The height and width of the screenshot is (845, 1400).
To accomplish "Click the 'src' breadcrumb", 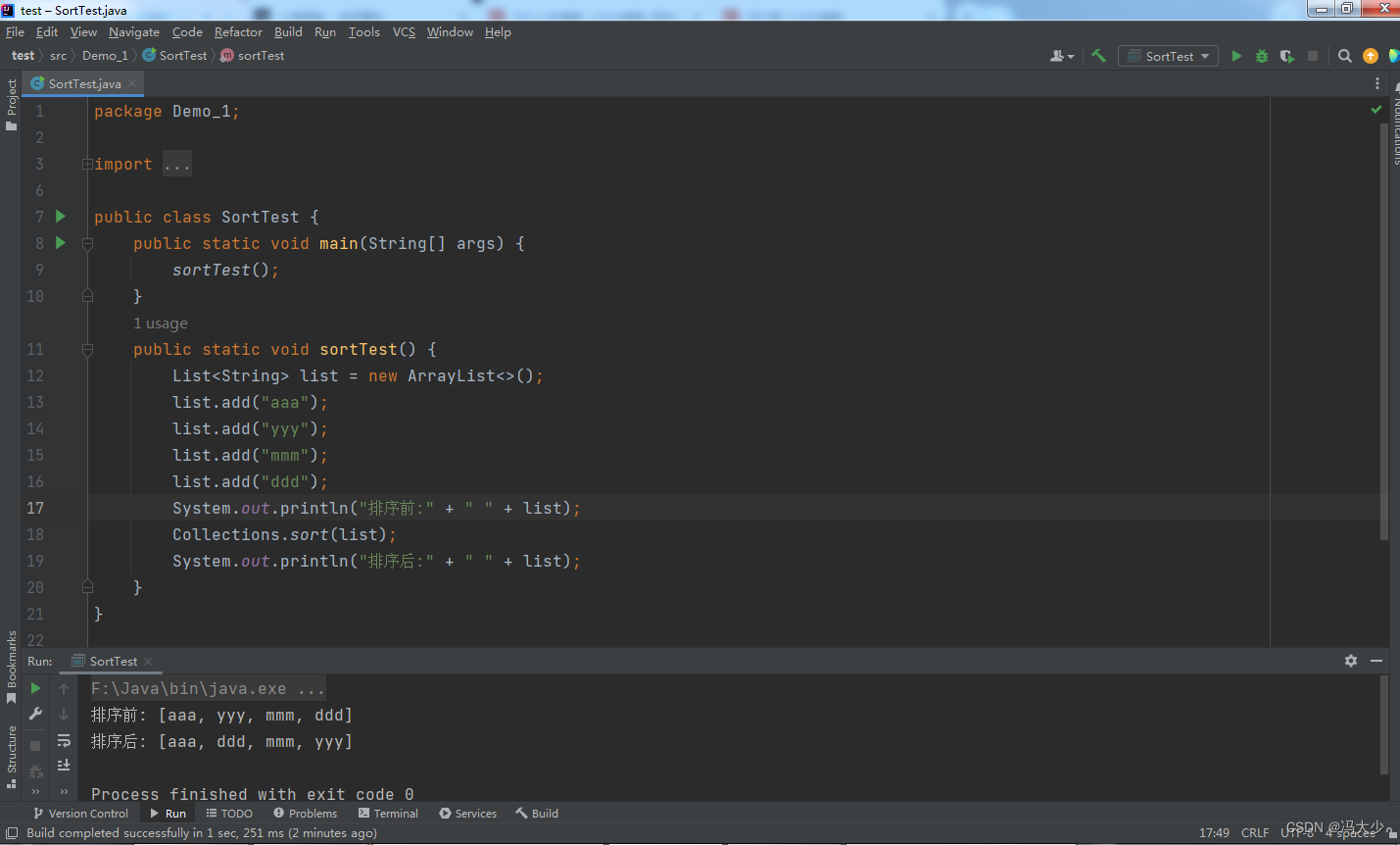I will click(x=59, y=56).
